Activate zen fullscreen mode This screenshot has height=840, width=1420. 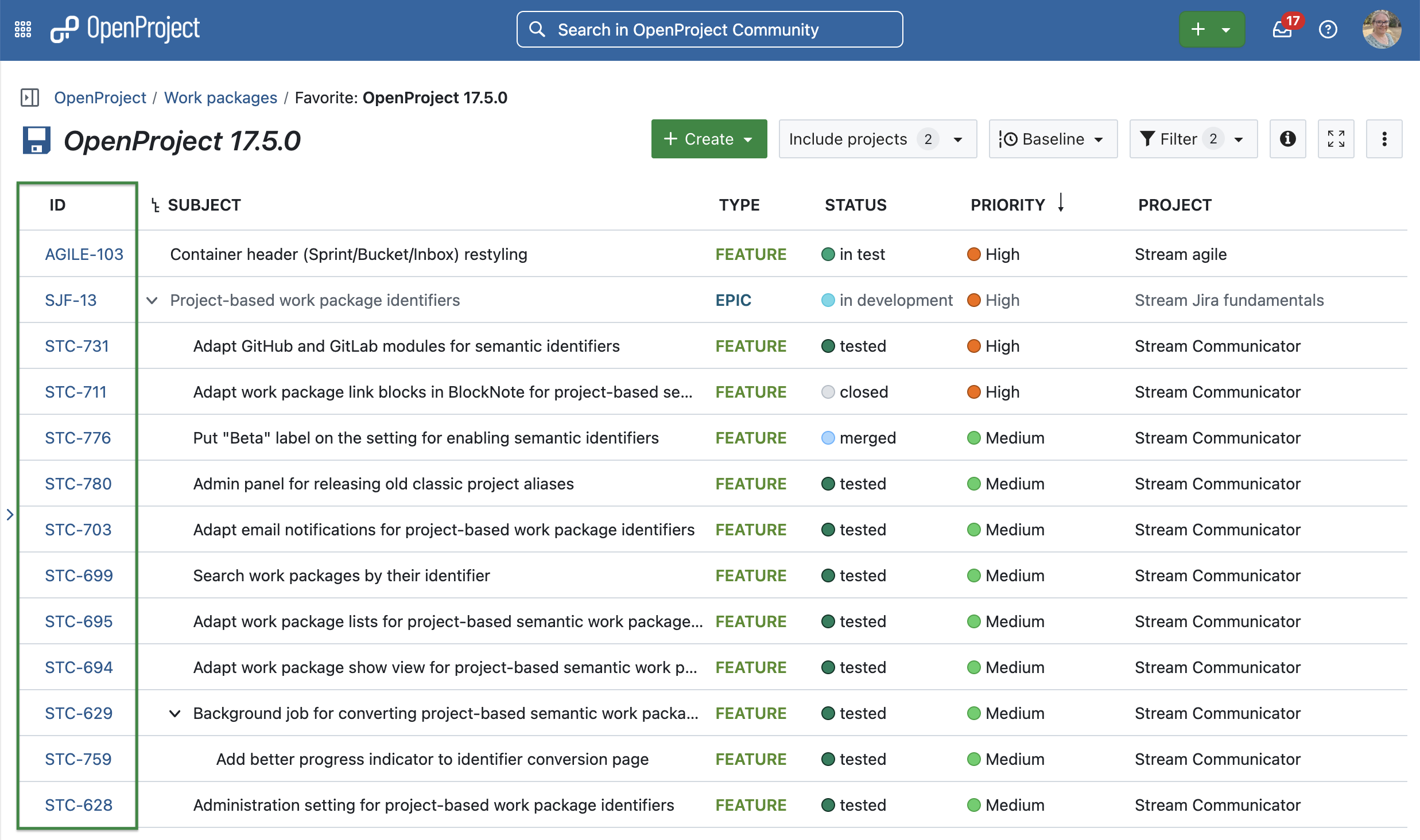coord(1336,139)
